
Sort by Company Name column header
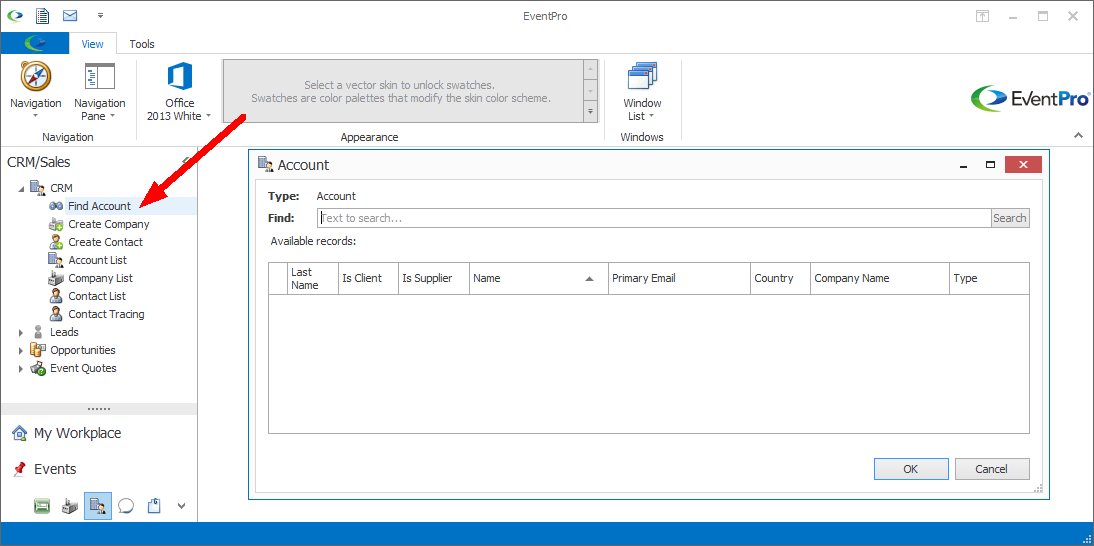(880, 278)
